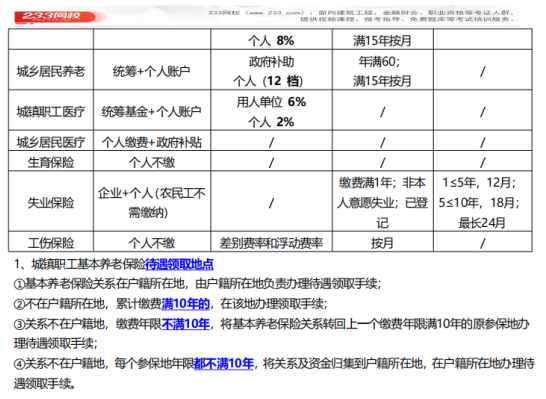This screenshot has height=399, width=546.
Task: Click the header text 233网校 www.233.com
Action: [256, 13]
